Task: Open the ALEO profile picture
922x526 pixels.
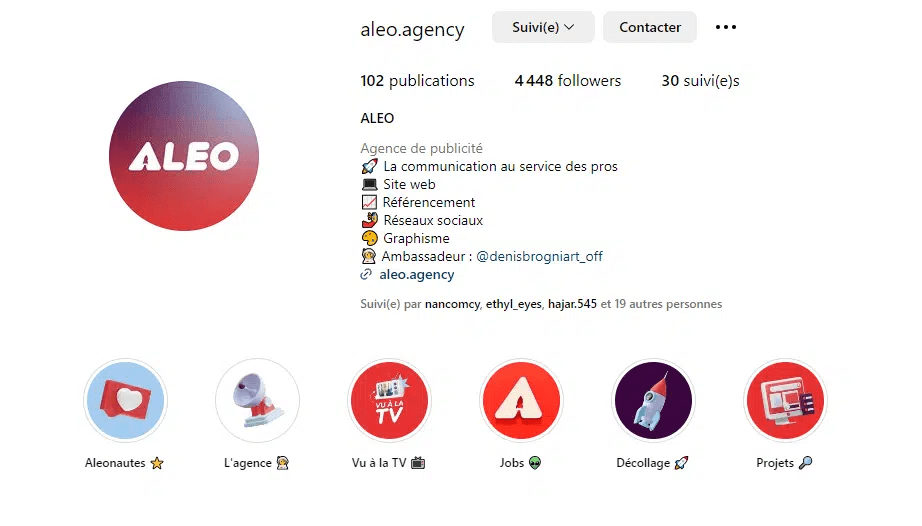Action: (184, 156)
